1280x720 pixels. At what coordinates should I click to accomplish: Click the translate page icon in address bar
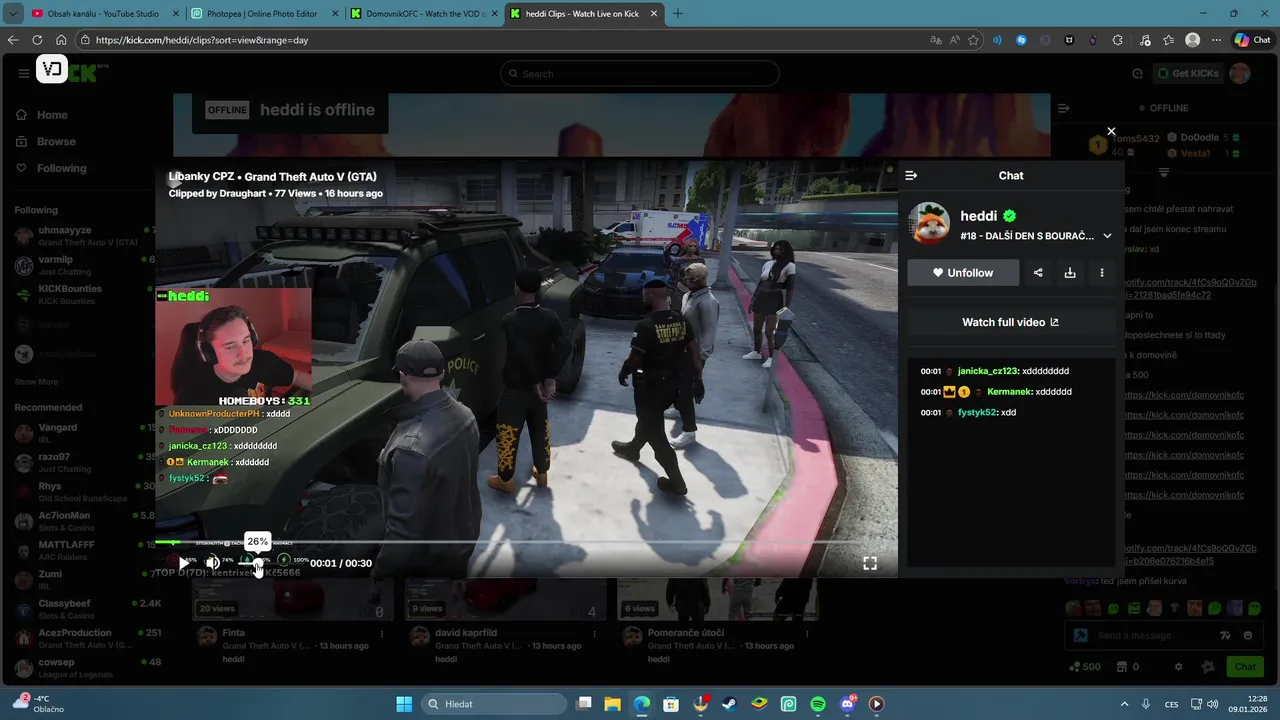pyautogui.click(x=936, y=40)
